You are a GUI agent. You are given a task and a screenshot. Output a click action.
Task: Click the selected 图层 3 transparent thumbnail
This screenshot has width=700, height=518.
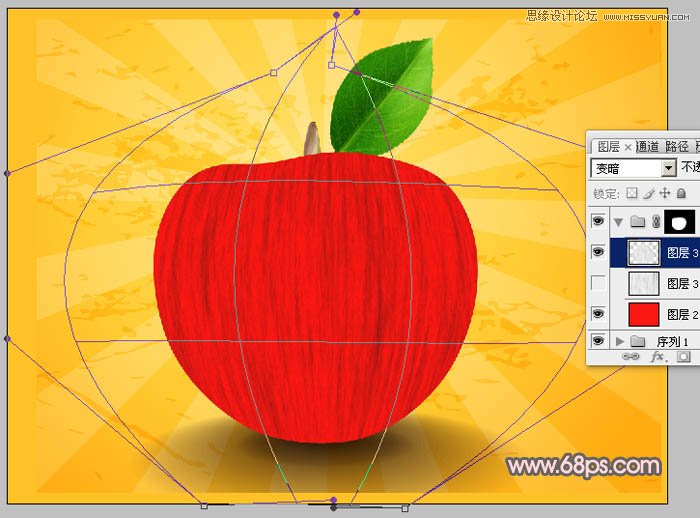coord(643,252)
